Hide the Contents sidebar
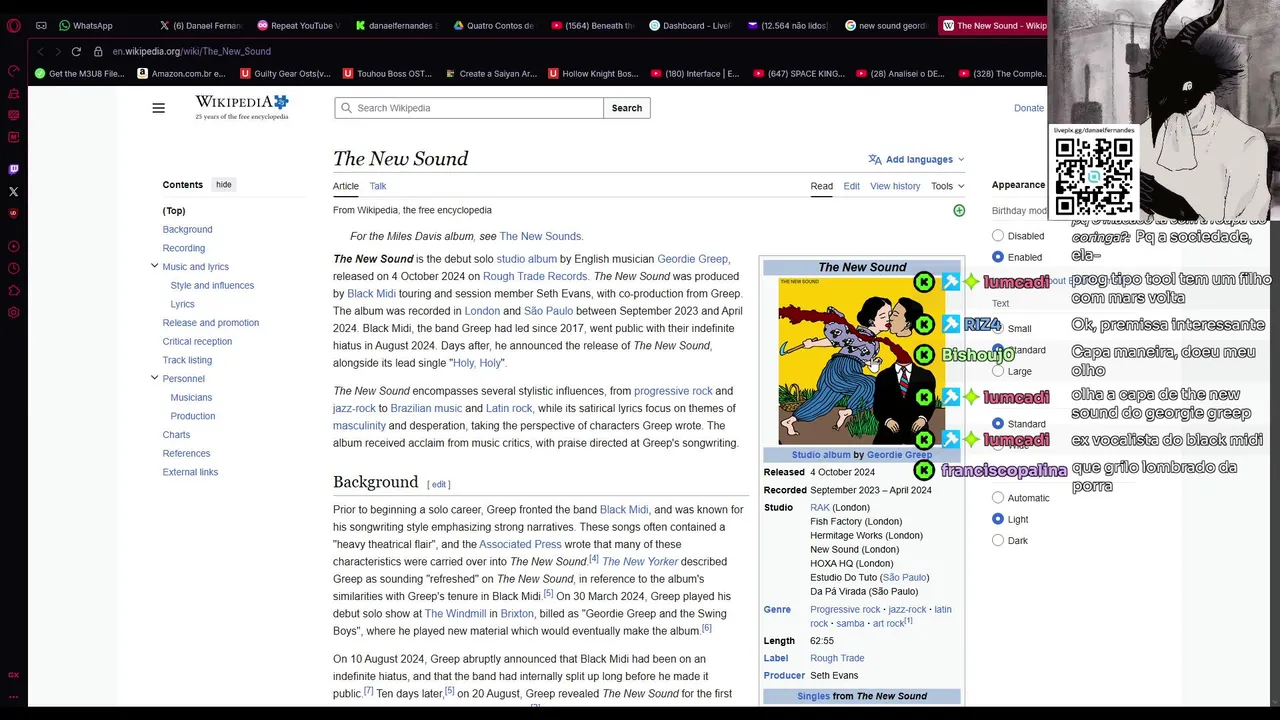 pos(224,185)
